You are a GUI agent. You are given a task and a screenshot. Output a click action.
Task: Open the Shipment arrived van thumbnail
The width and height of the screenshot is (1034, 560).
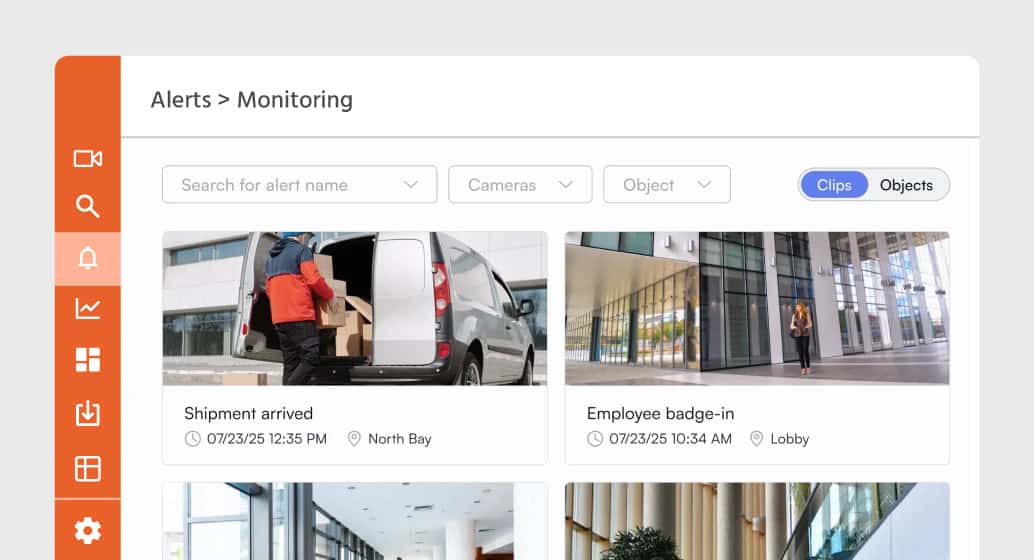coord(355,308)
